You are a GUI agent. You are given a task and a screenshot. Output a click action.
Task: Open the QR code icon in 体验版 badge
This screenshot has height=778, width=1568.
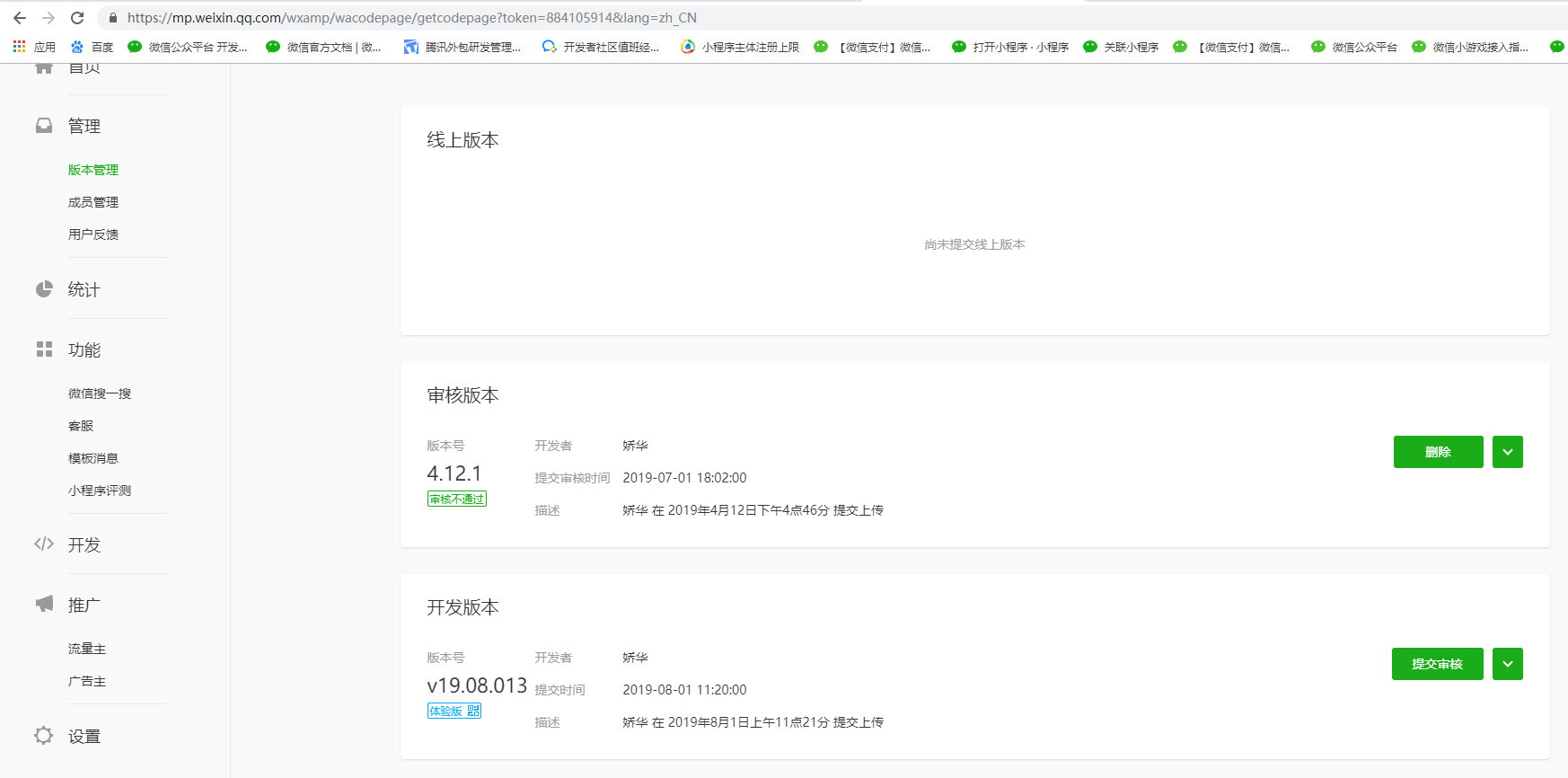(473, 711)
